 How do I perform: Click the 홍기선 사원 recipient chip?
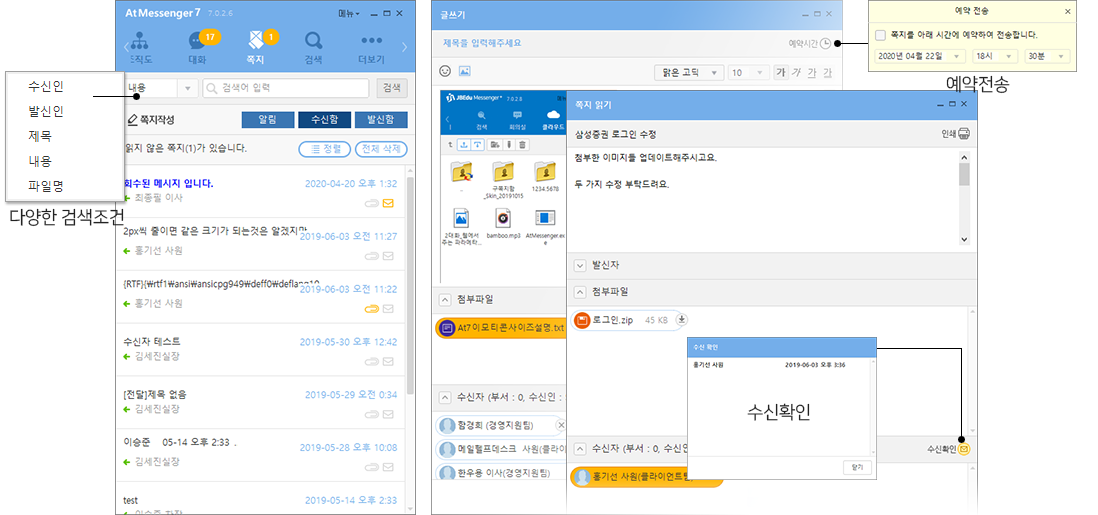[x=647, y=477]
